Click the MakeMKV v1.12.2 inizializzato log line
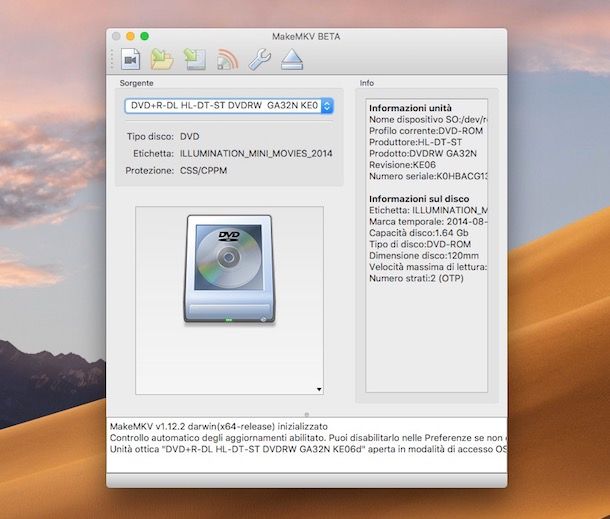The image size is (610, 519). pos(219,426)
